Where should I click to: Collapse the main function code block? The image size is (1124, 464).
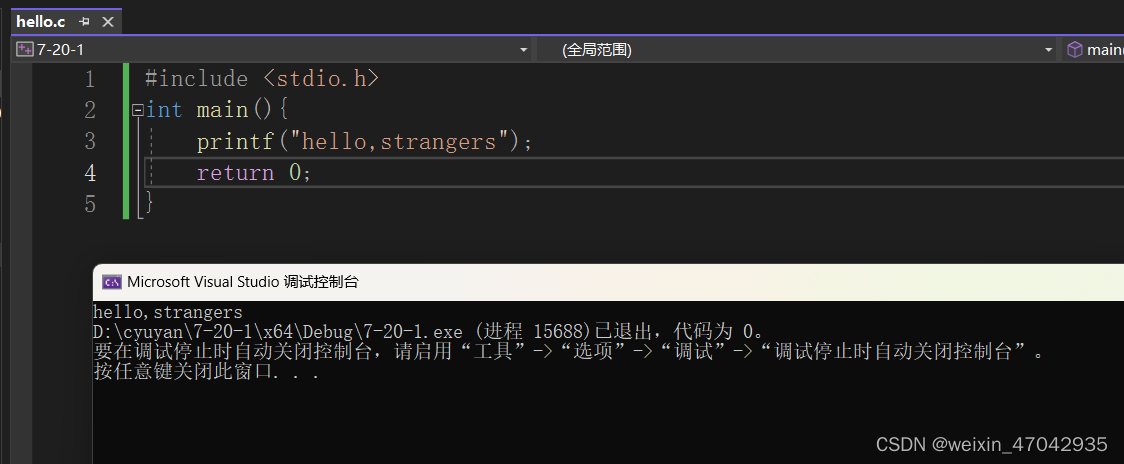pyautogui.click(x=138, y=110)
